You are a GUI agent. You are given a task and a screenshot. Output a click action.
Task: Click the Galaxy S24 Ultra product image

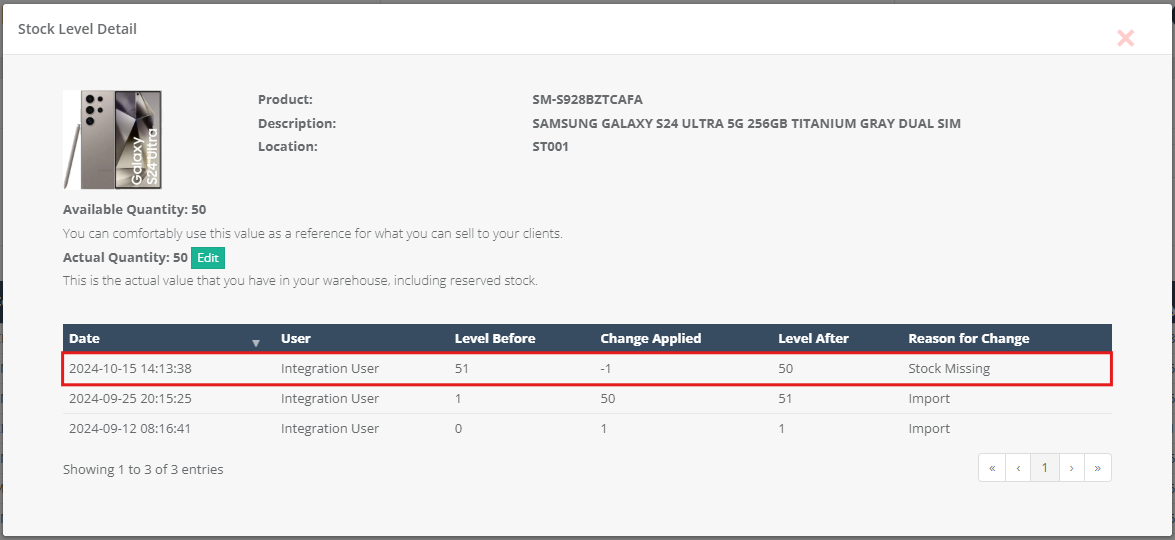click(x=113, y=140)
